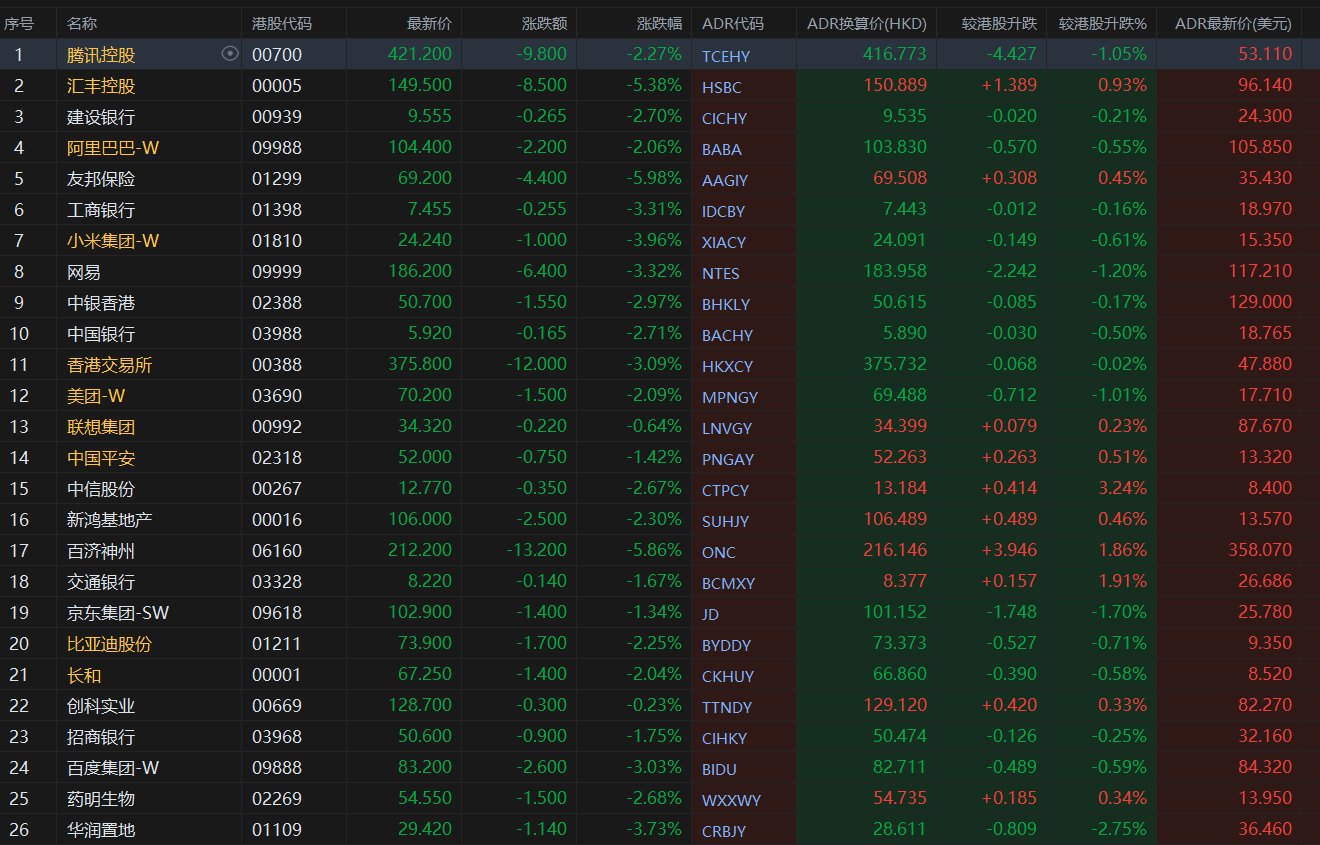This screenshot has height=845, width=1320.
Task: Select 招商银行 stock name
Action: tap(101, 737)
